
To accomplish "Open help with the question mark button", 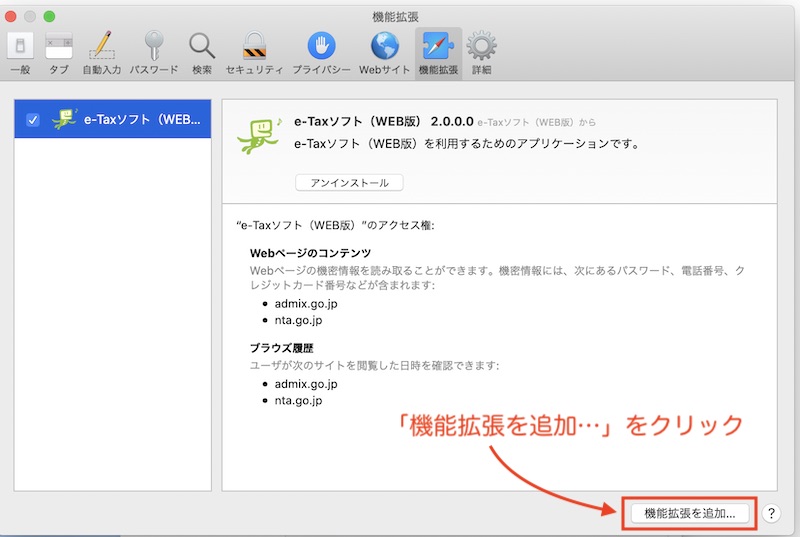I will [x=771, y=513].
